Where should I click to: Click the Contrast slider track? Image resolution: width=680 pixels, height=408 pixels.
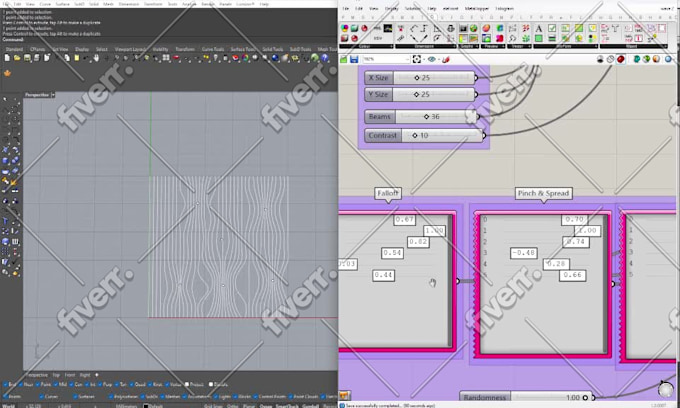(441, 135)
